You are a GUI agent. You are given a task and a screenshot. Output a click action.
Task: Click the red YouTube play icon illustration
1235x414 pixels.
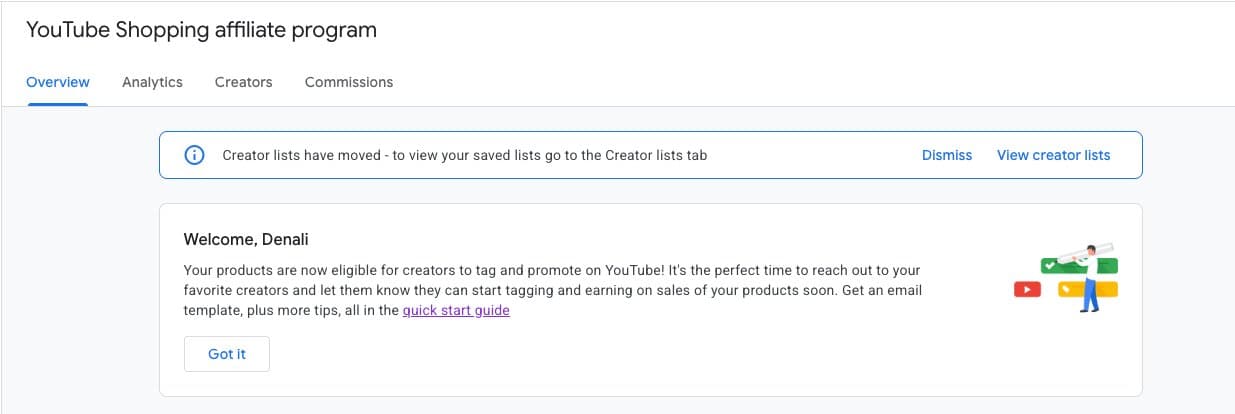tap(1027, 290)
